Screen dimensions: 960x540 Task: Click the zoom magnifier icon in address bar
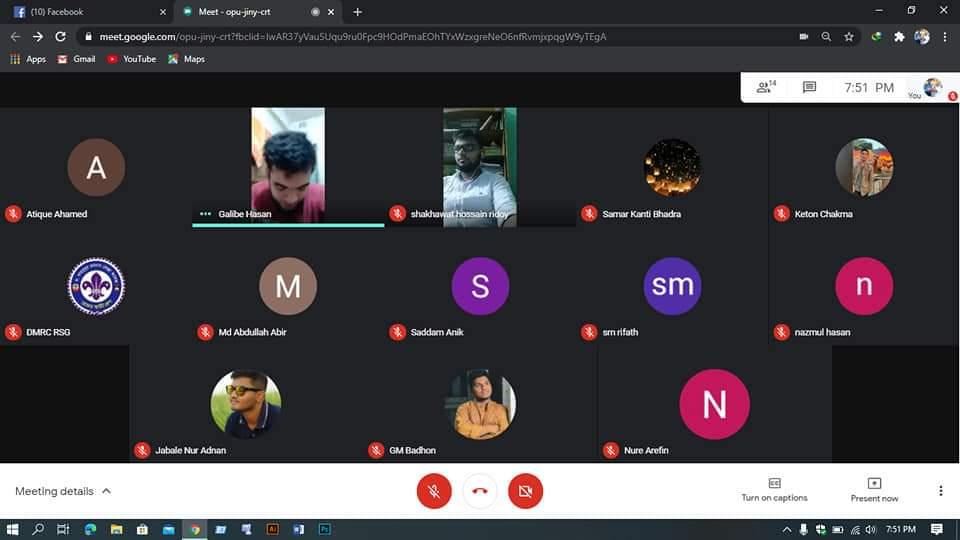(827, 37)
